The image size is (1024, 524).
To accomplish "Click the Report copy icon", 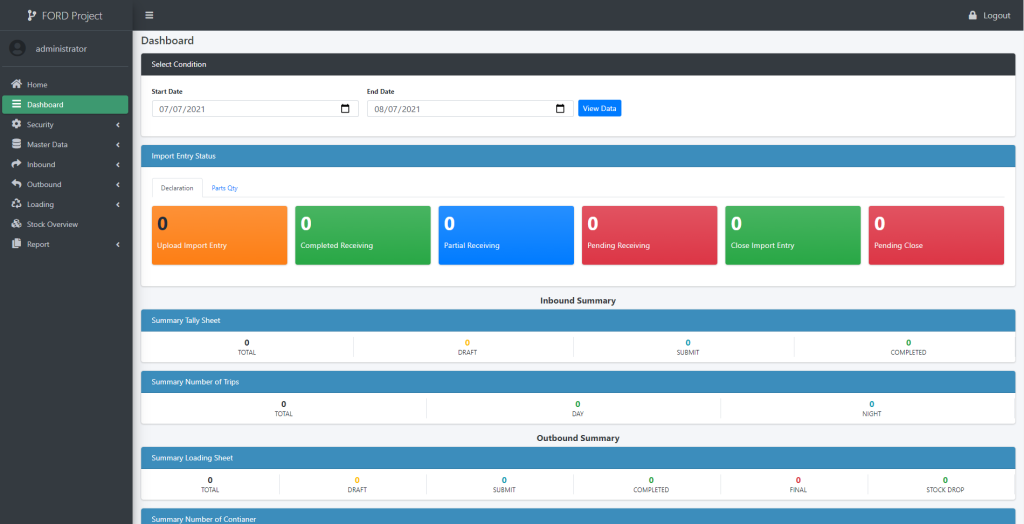I will [x=16, y=244].
